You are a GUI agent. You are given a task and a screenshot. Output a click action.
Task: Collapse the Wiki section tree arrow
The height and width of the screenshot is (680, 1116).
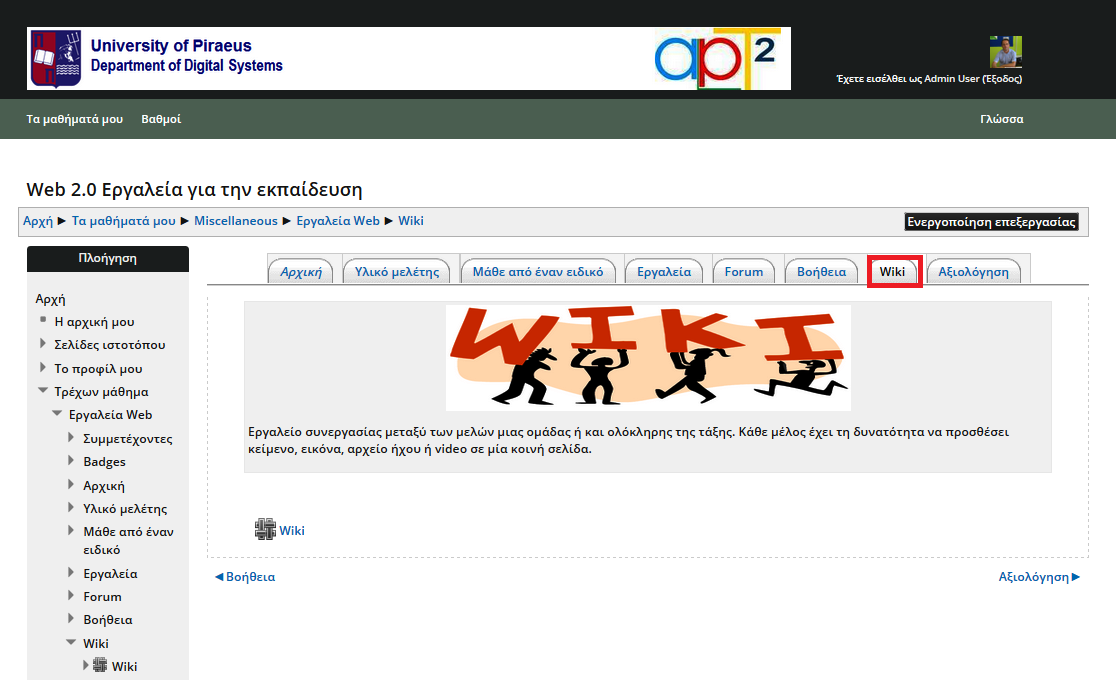pos(71,642)
